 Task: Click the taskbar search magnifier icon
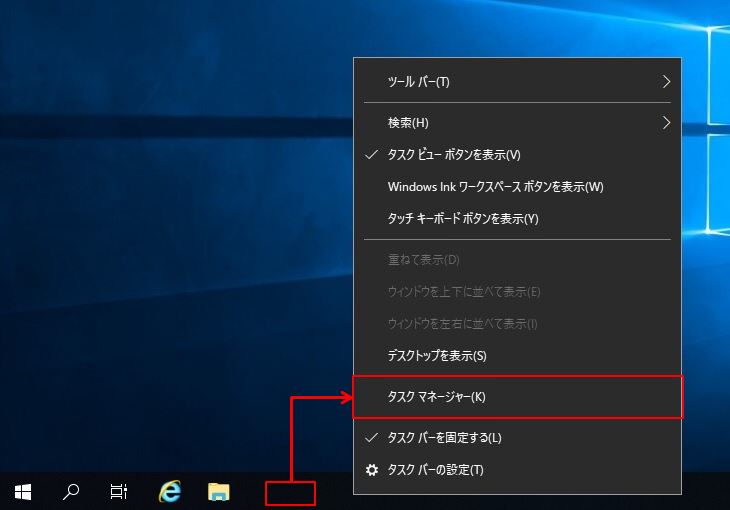[x=71, y=491]
